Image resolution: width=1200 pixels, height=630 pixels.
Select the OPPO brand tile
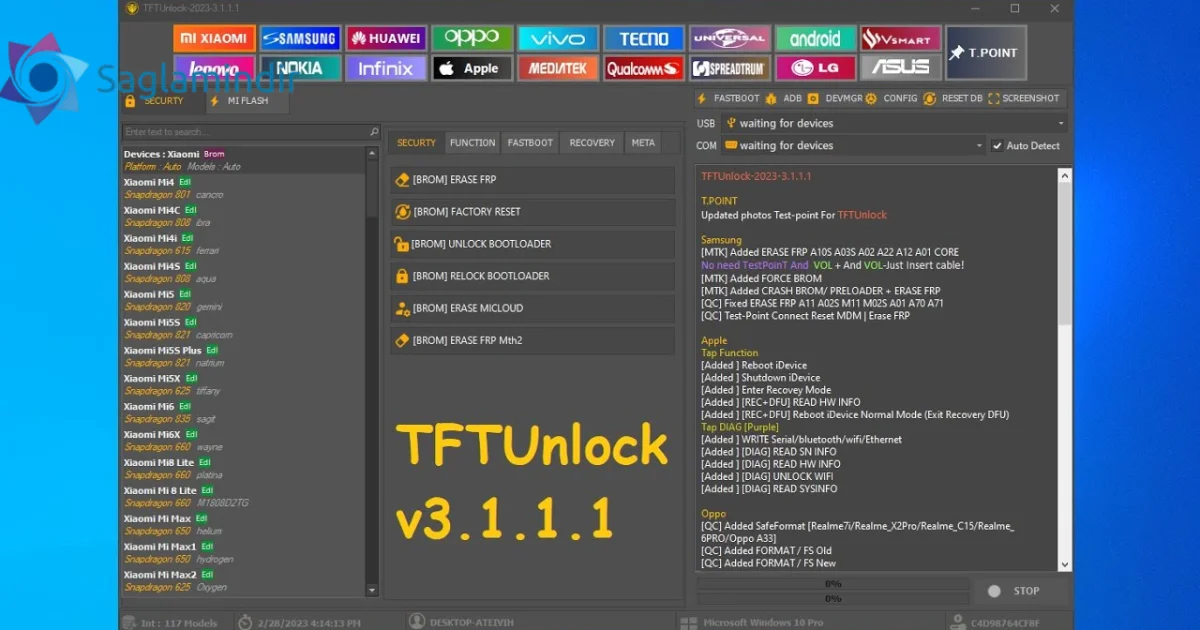(x=472, y=39)
